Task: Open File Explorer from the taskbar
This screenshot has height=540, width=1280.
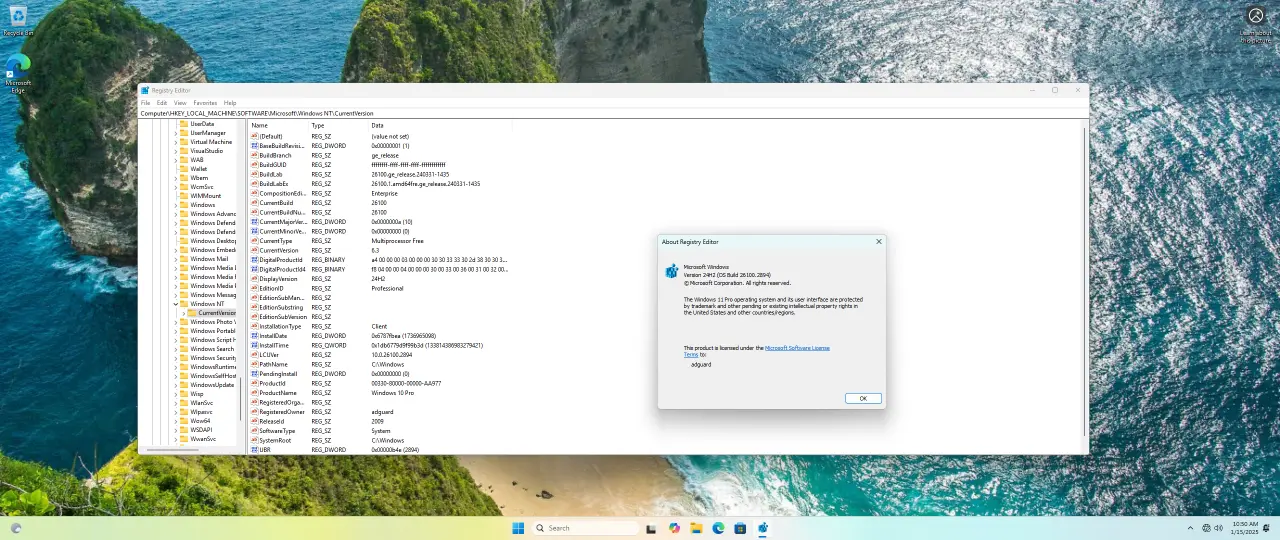Action: 696,528
